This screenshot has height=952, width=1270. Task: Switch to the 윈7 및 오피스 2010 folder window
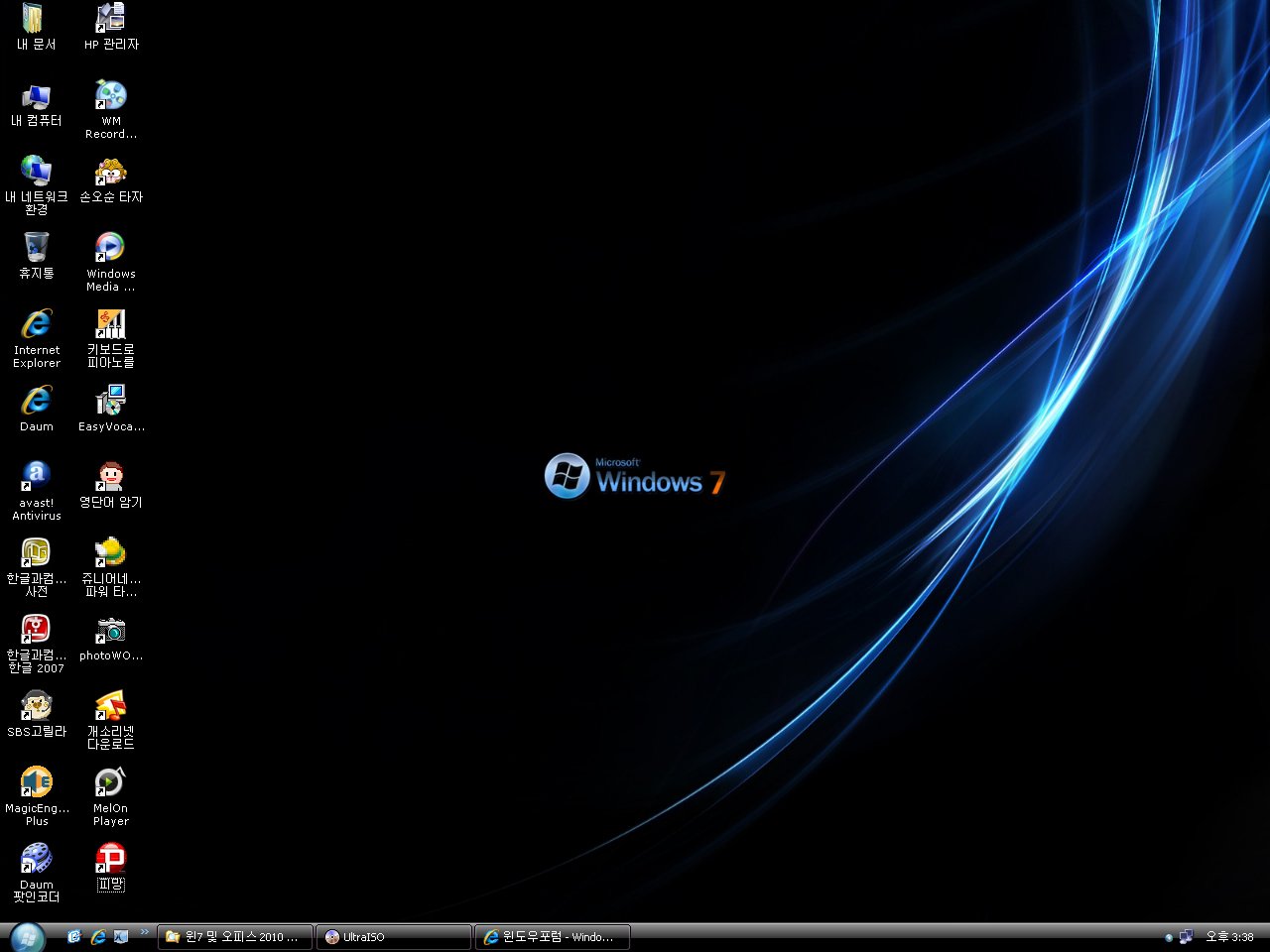[235, 937]
